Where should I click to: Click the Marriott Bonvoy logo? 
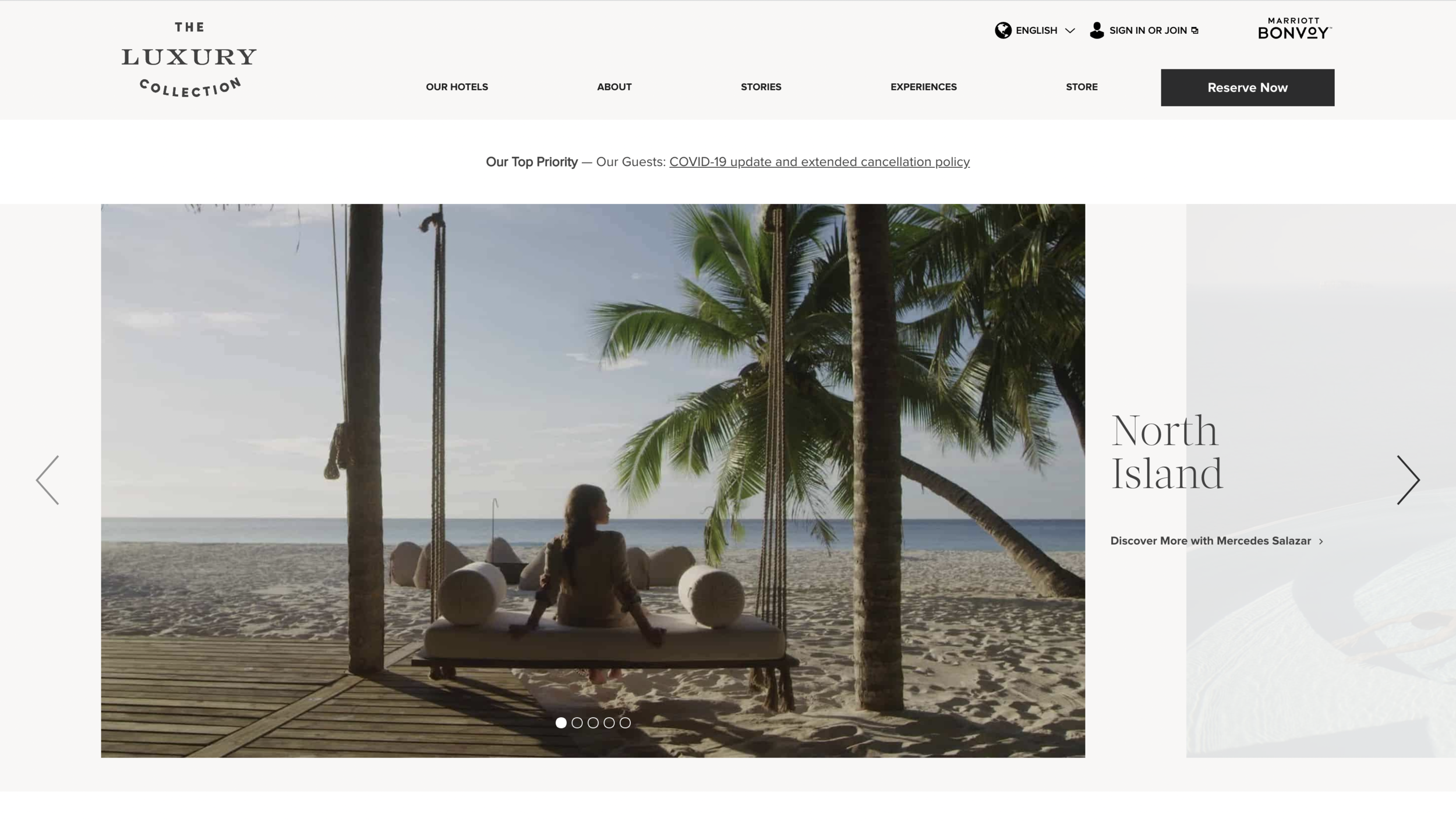1294,29
